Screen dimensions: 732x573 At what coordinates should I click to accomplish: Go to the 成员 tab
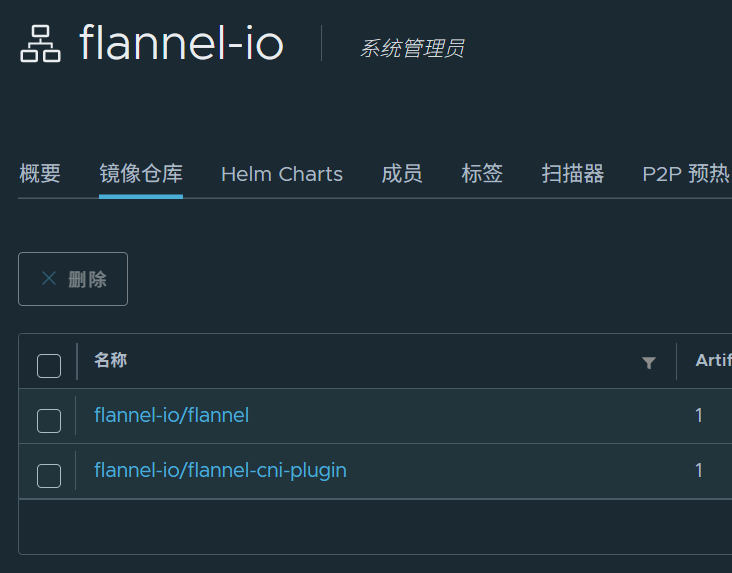pos(402,174)
